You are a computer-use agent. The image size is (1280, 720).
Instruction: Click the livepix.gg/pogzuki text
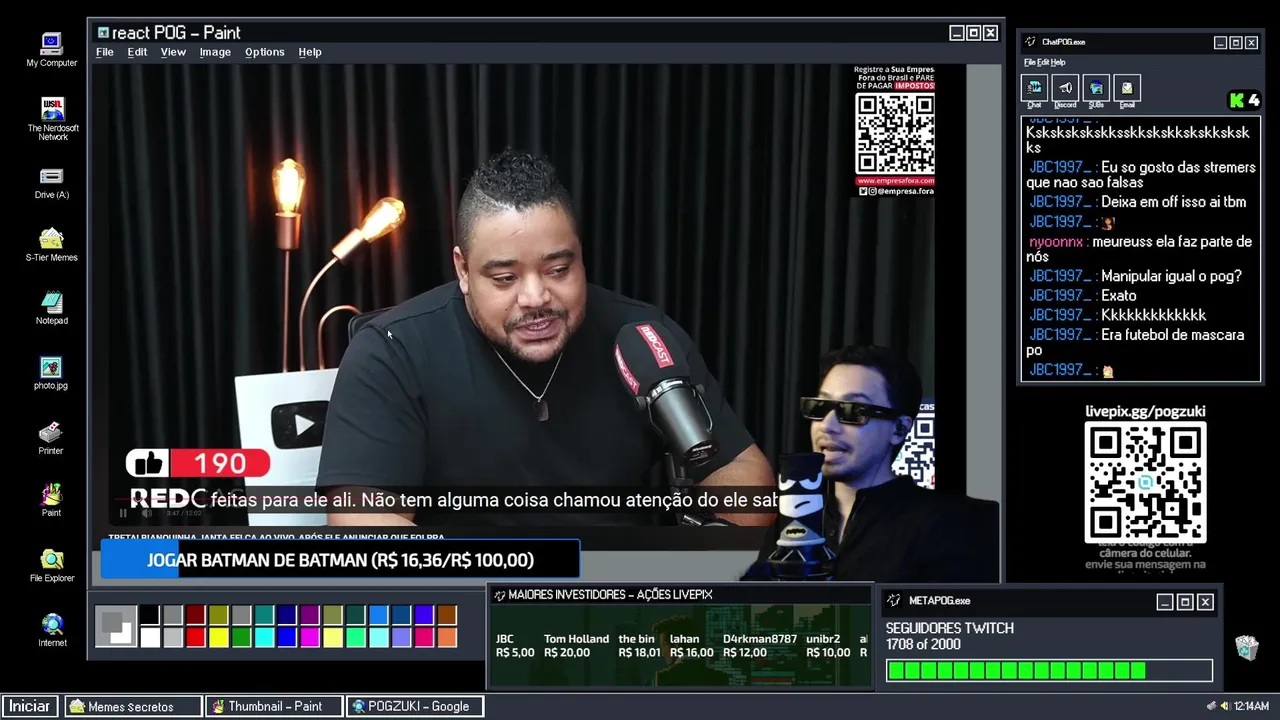1145,411
